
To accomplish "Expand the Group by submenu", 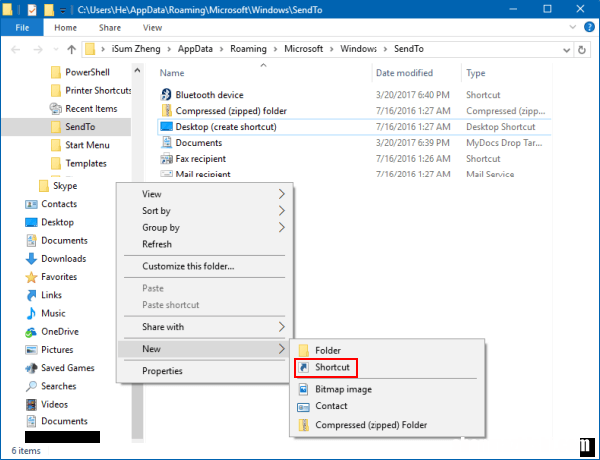I will click(x=282, y=227).
